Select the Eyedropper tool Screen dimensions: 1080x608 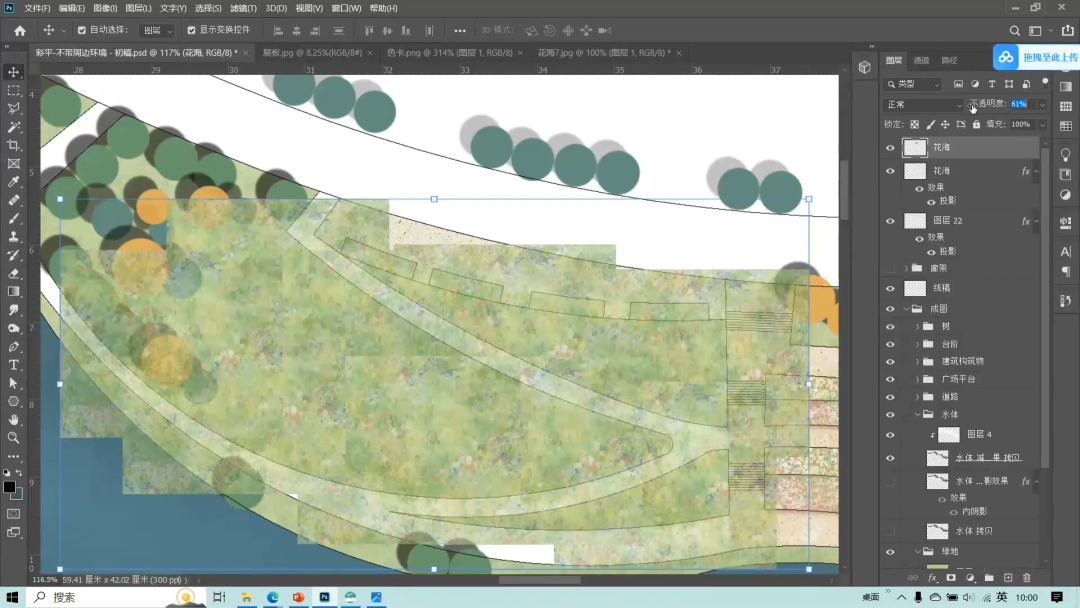click(x=13, y=182)
